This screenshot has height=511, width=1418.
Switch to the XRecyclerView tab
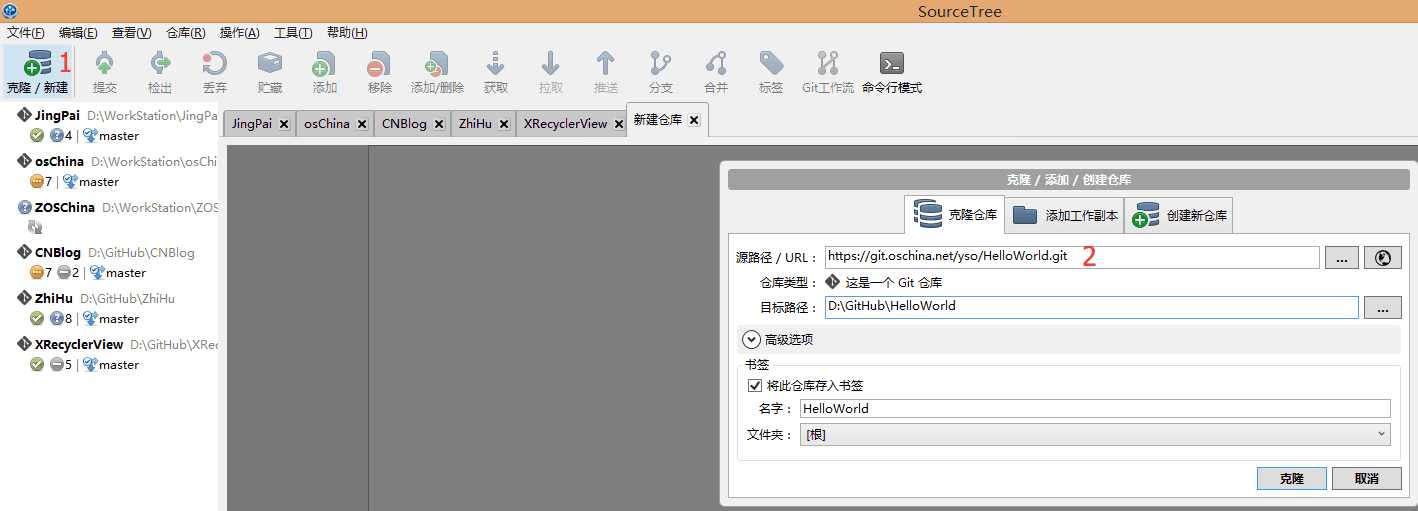click(x=566, y=124)
